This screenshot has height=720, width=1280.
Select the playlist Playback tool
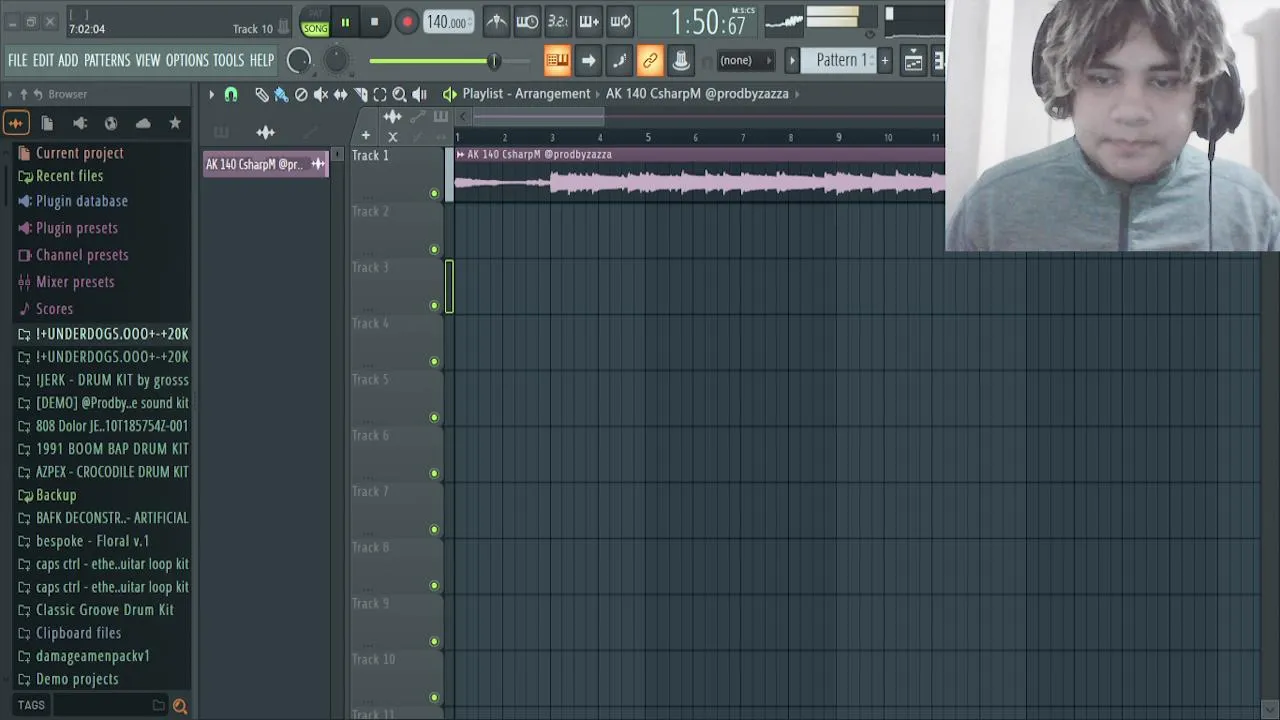pyautogui.click(x=419, y=94)
